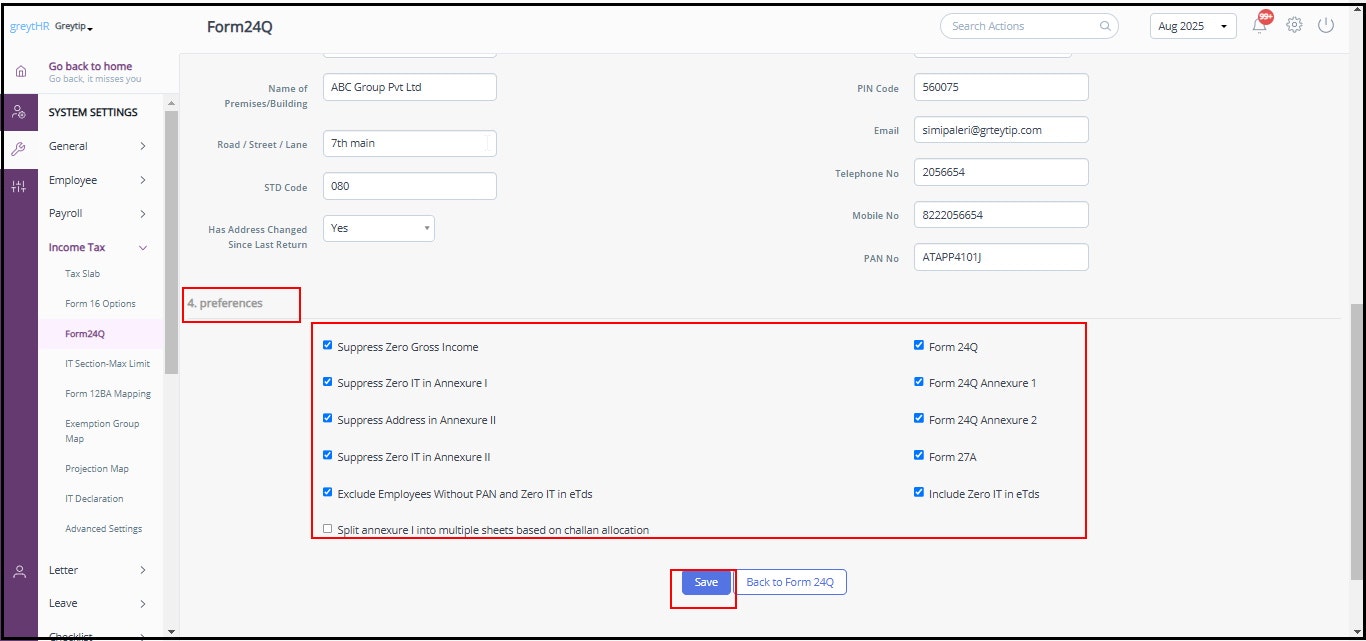Screen dimensions: 1366x641
Task: Click the wrench tools icon in the sidebar
Action: (x=20, y=147)
